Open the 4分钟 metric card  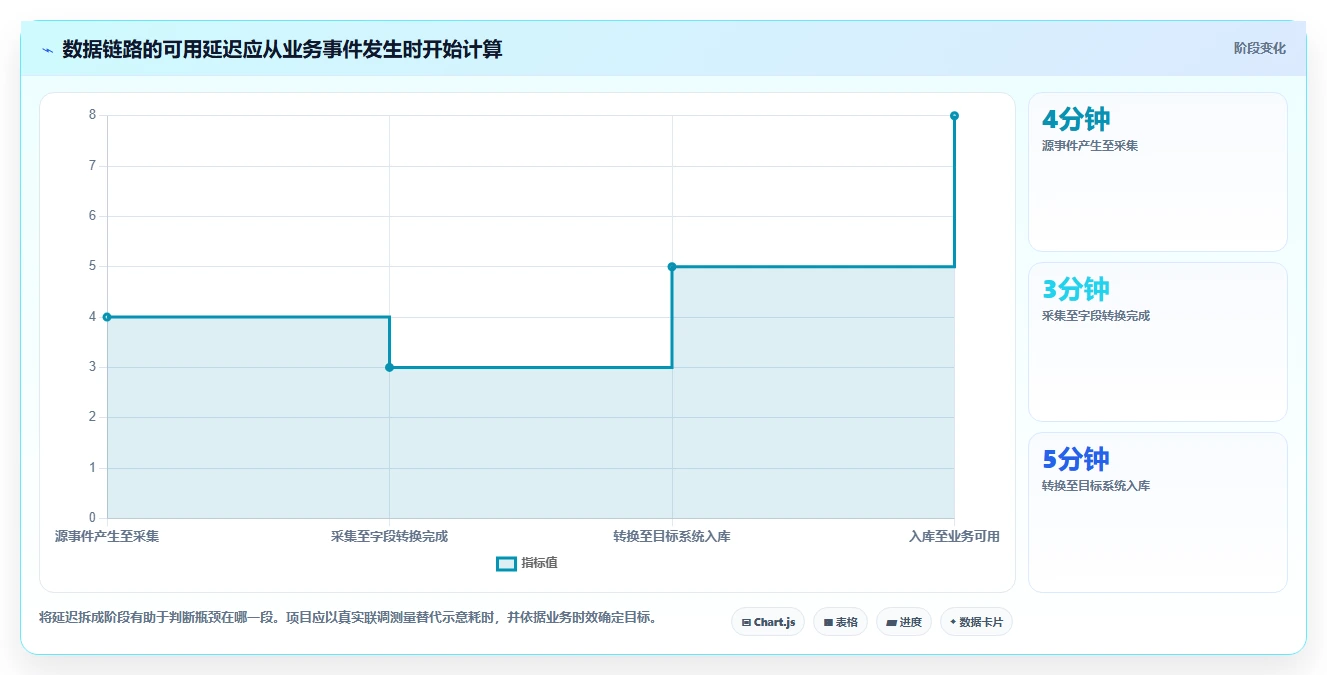click(1157, 172)
